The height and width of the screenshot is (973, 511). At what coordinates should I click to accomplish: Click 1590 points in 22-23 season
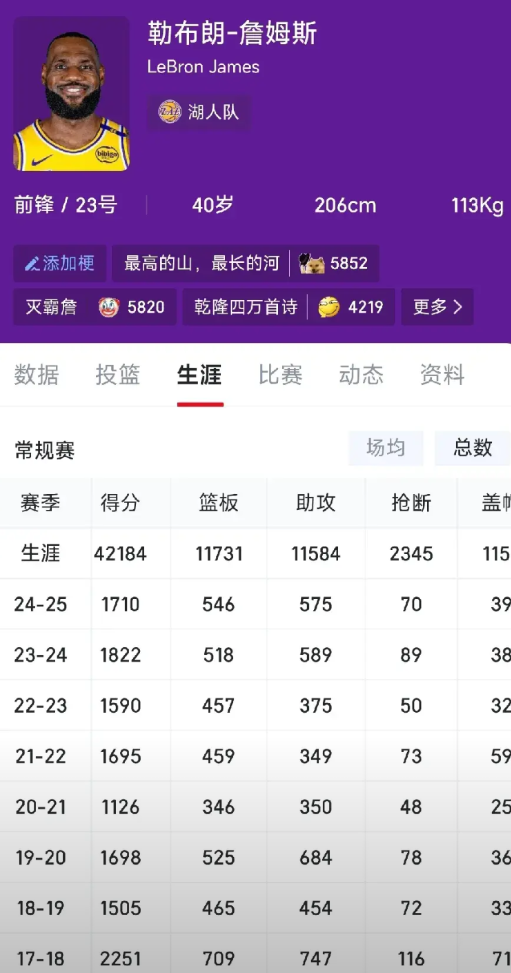click(120, 706)
